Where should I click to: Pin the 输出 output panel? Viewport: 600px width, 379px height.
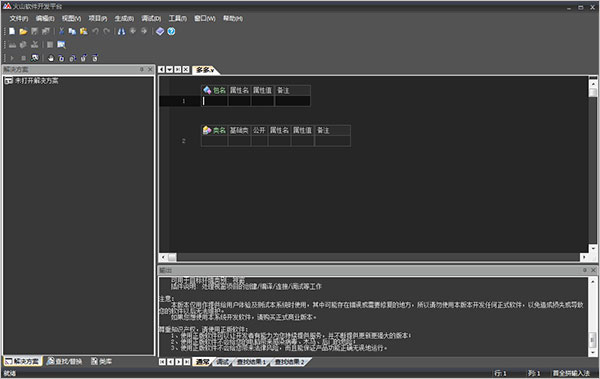tap(585, 270)
